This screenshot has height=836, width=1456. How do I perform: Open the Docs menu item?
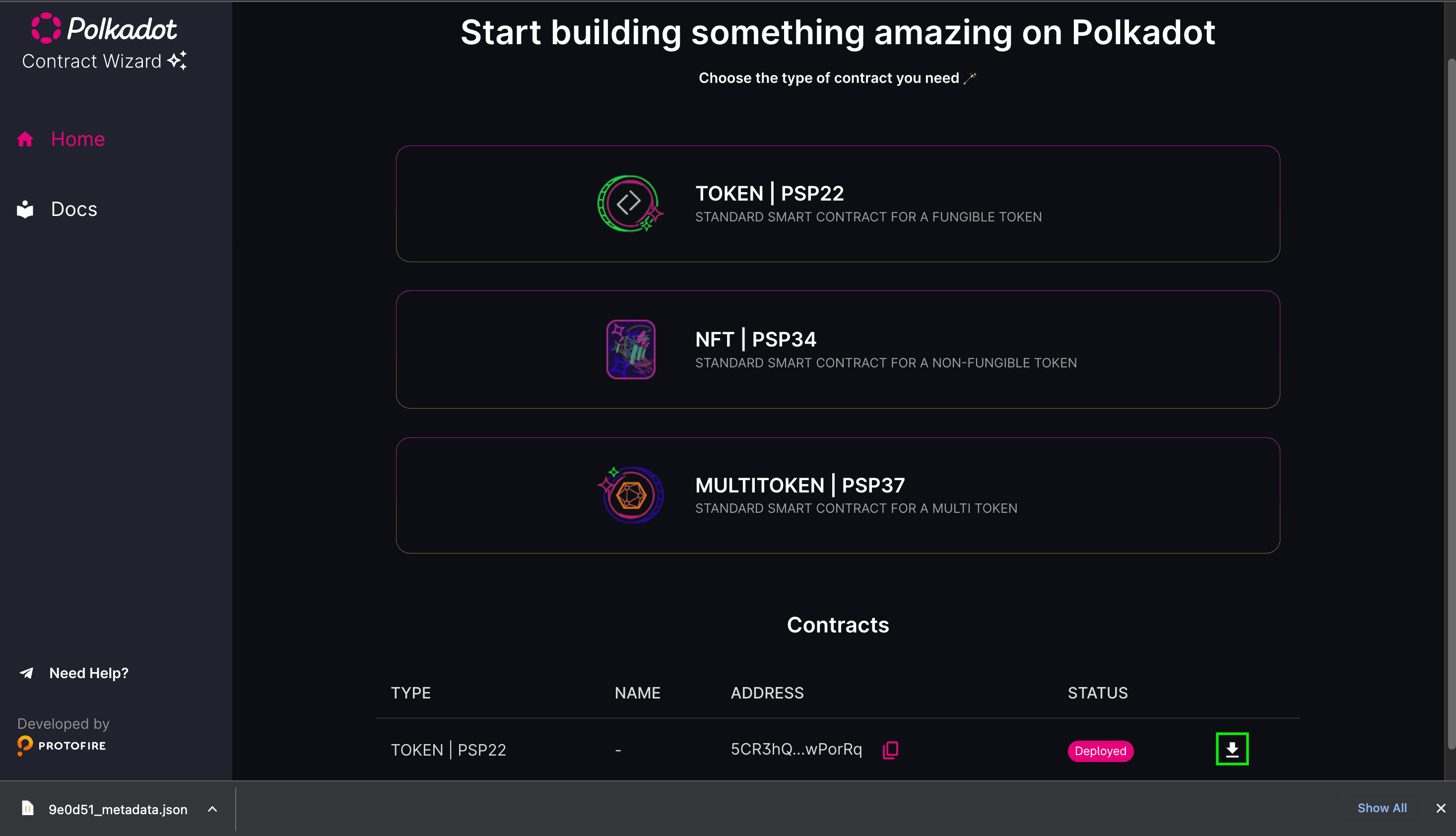click(x=74, y=209)
